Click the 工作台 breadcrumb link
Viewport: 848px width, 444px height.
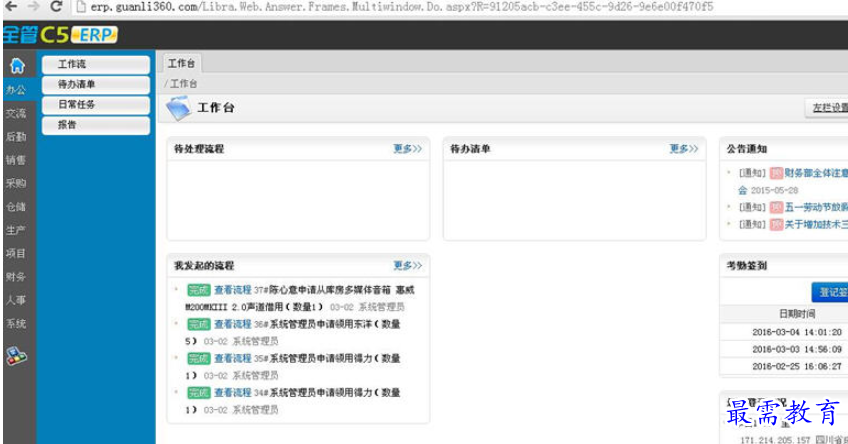coord(184,83)
